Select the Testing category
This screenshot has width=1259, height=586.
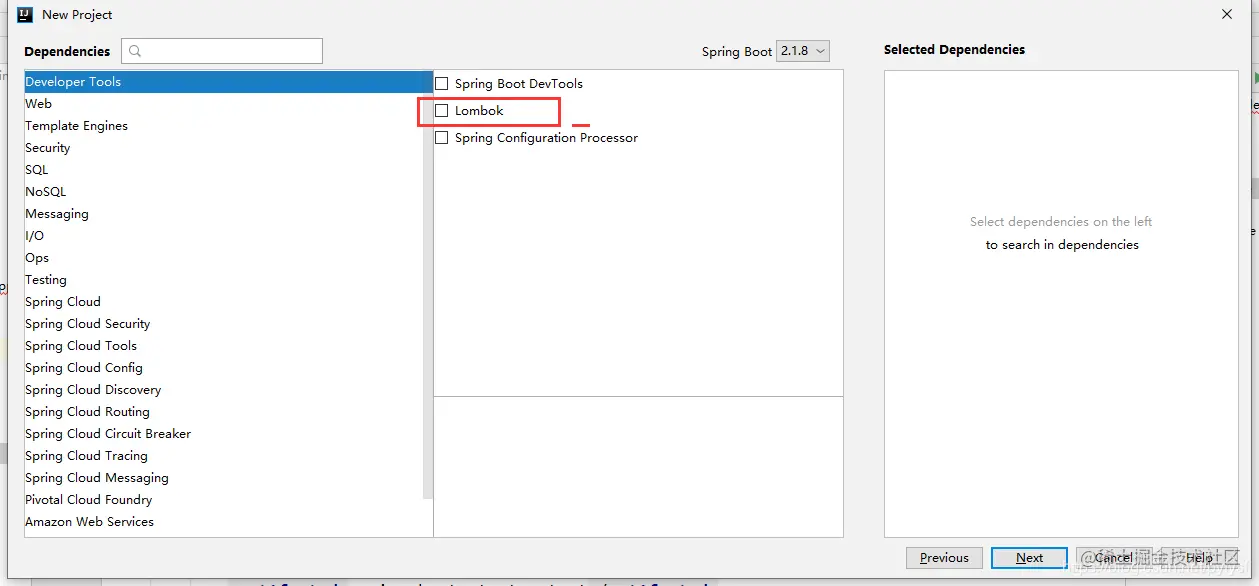228,280
